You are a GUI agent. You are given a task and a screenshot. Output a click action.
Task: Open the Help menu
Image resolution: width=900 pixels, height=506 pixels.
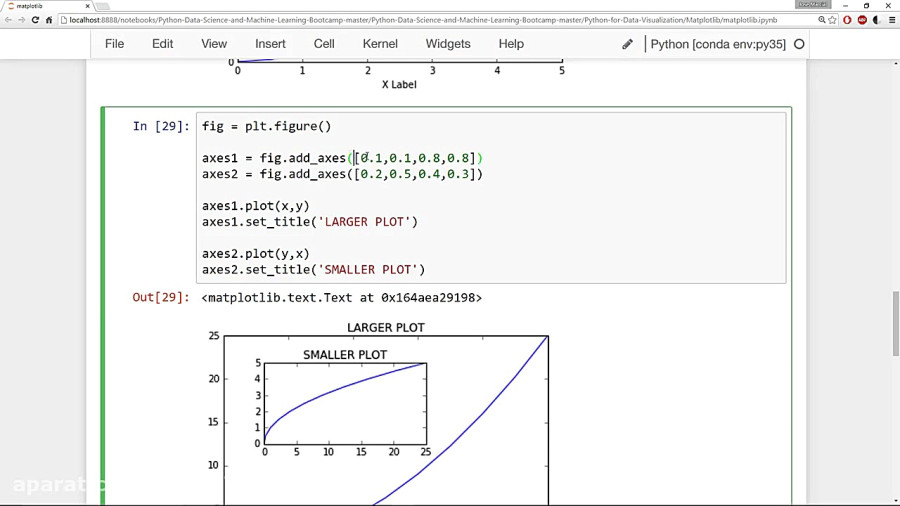[511, 44]
